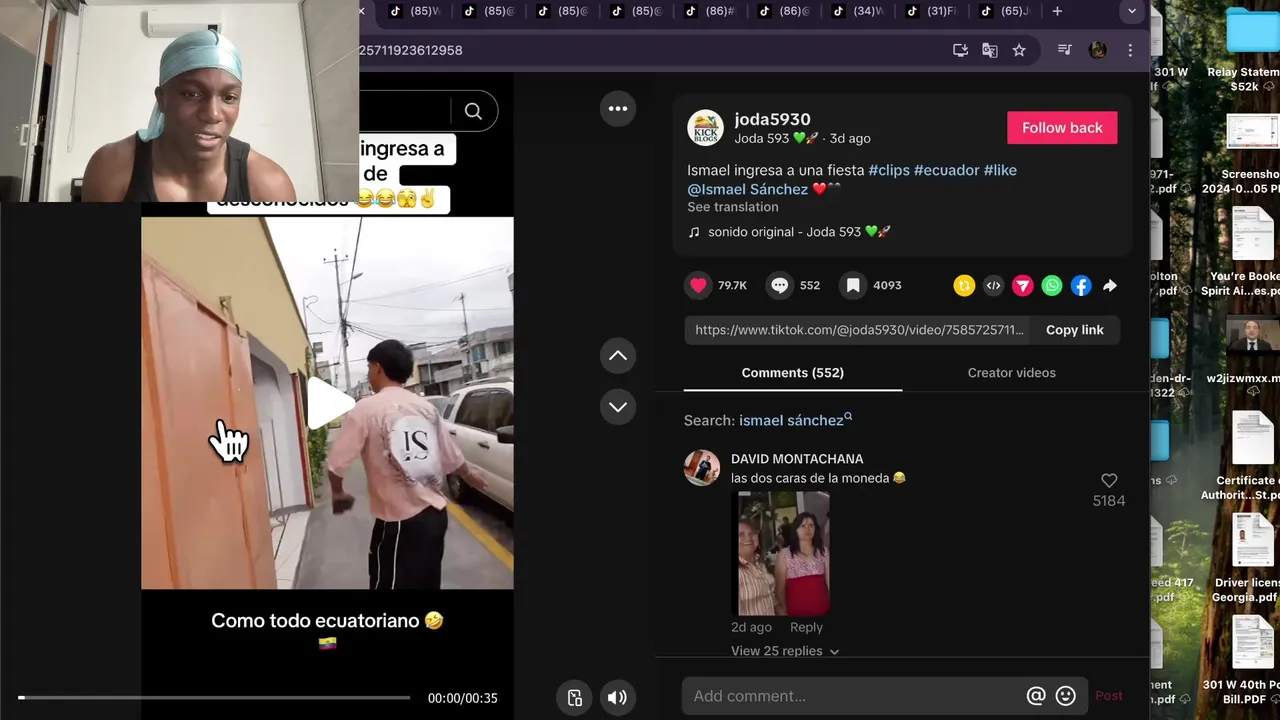
Task: Switch to browser tab labeled (86)#
Action: coord(710,11)
